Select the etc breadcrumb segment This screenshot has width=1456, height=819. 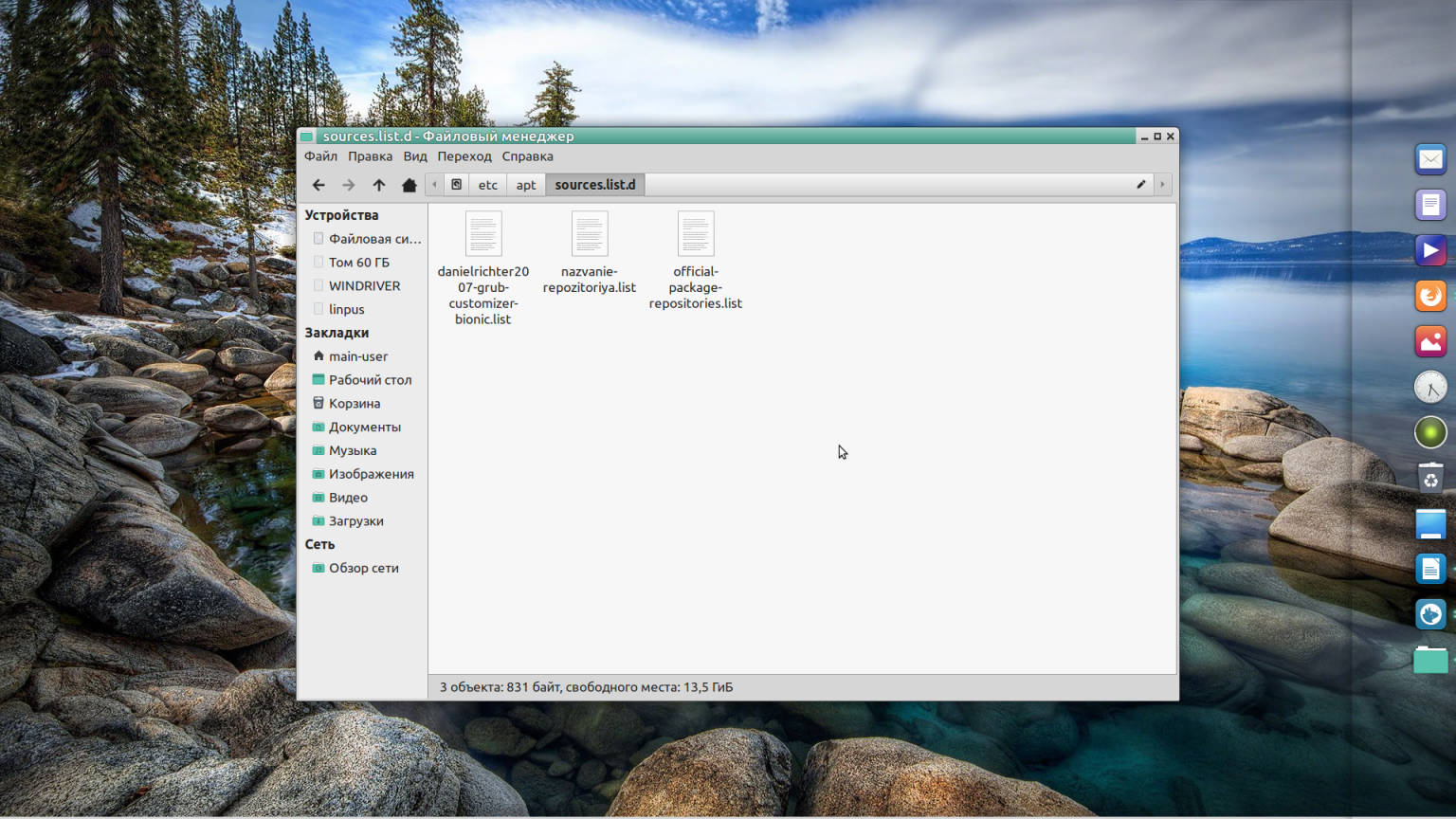point(487,184)
